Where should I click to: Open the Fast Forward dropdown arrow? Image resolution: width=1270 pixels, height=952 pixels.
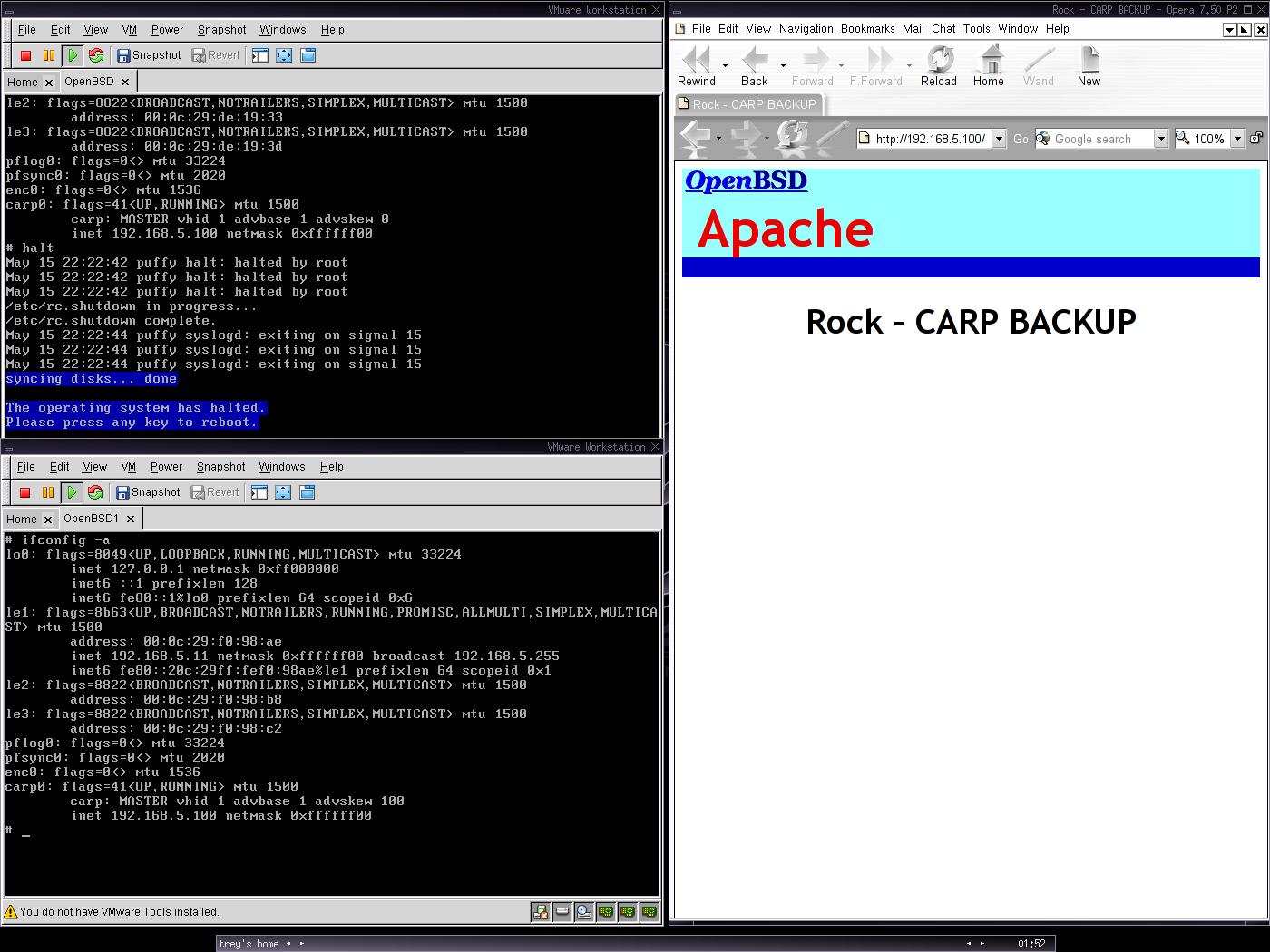(x=909, y=65)
